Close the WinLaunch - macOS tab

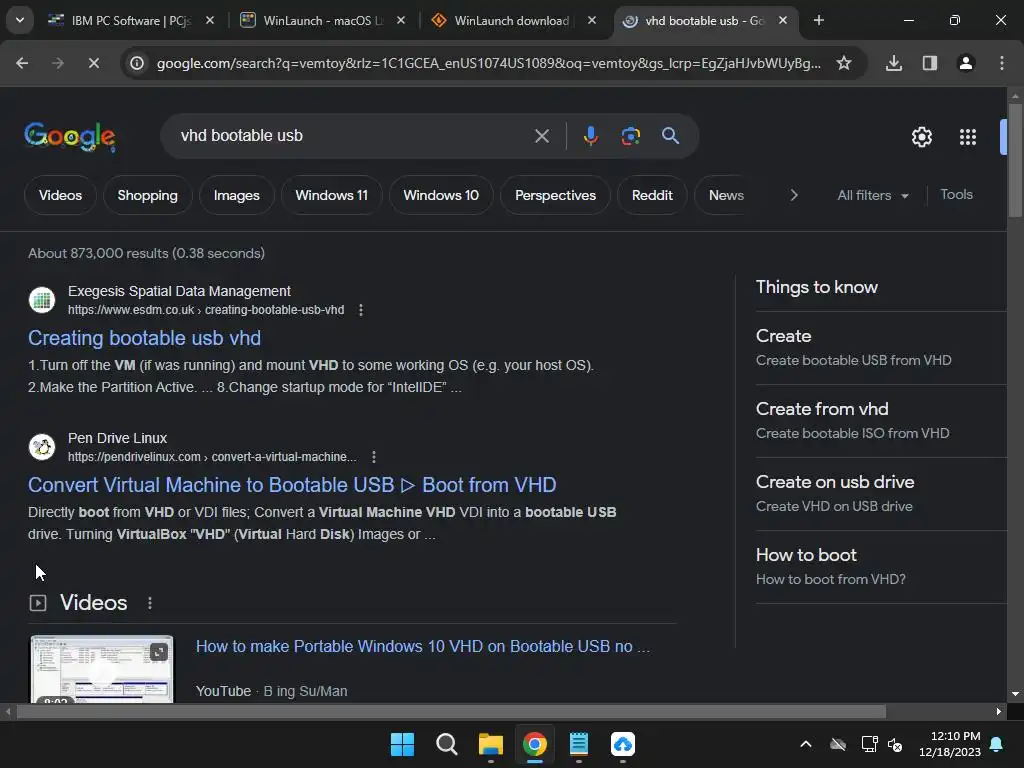click(401, 20)
